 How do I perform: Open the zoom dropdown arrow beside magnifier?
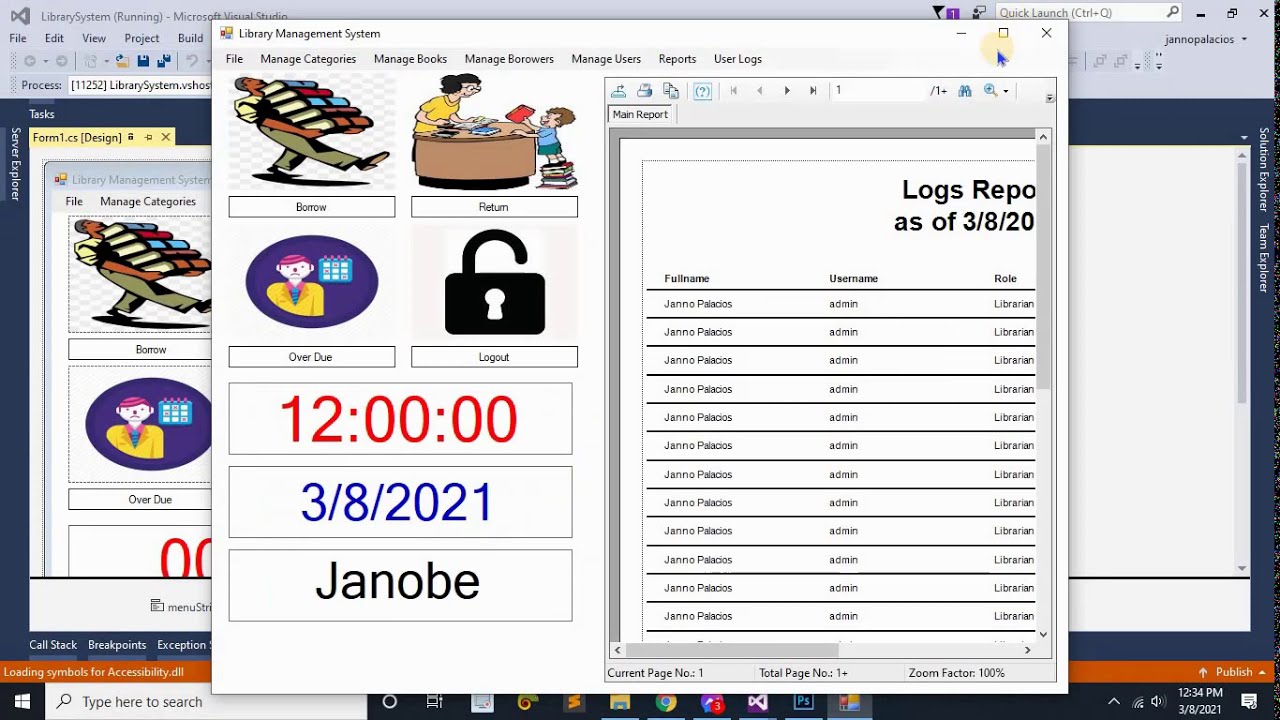pos(1005,91)
